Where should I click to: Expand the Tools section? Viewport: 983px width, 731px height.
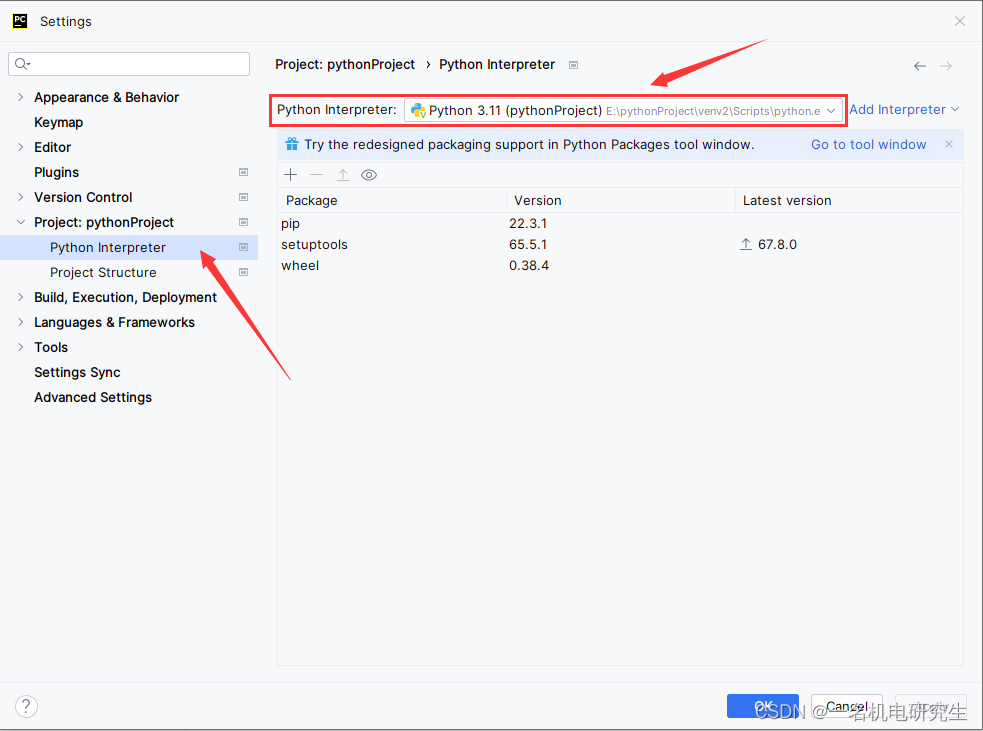21,347
